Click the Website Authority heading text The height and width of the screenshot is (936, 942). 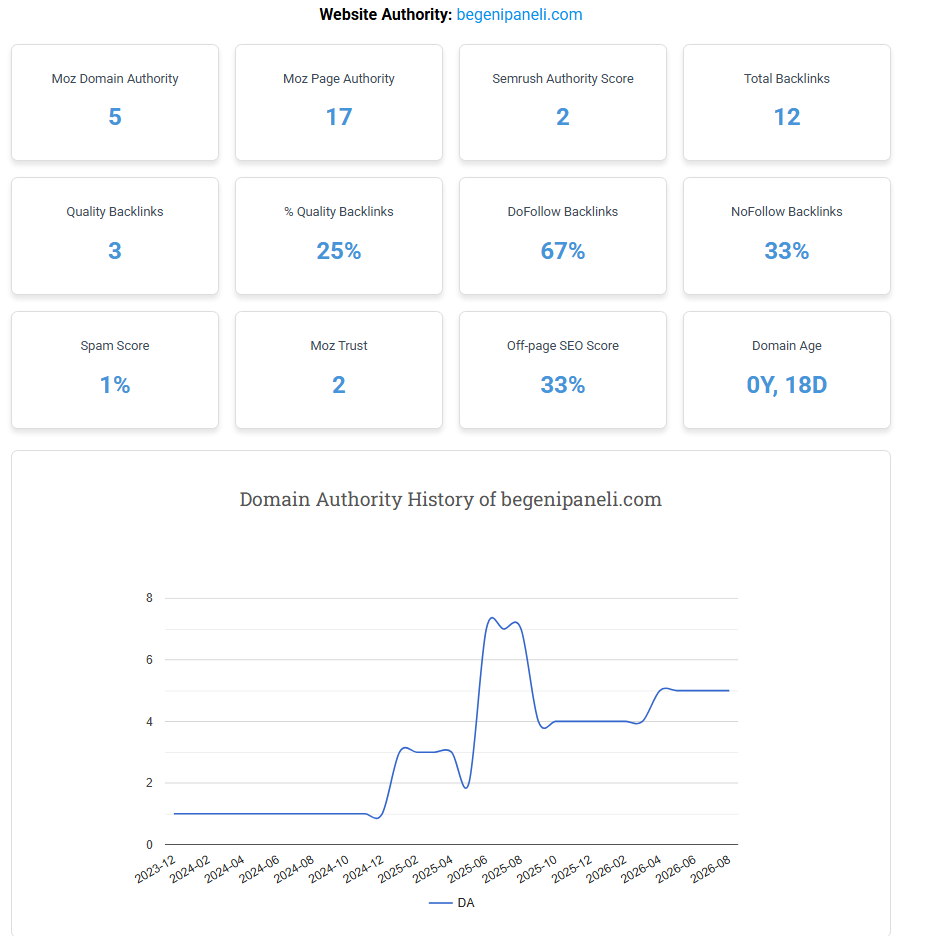coord(385,14)
